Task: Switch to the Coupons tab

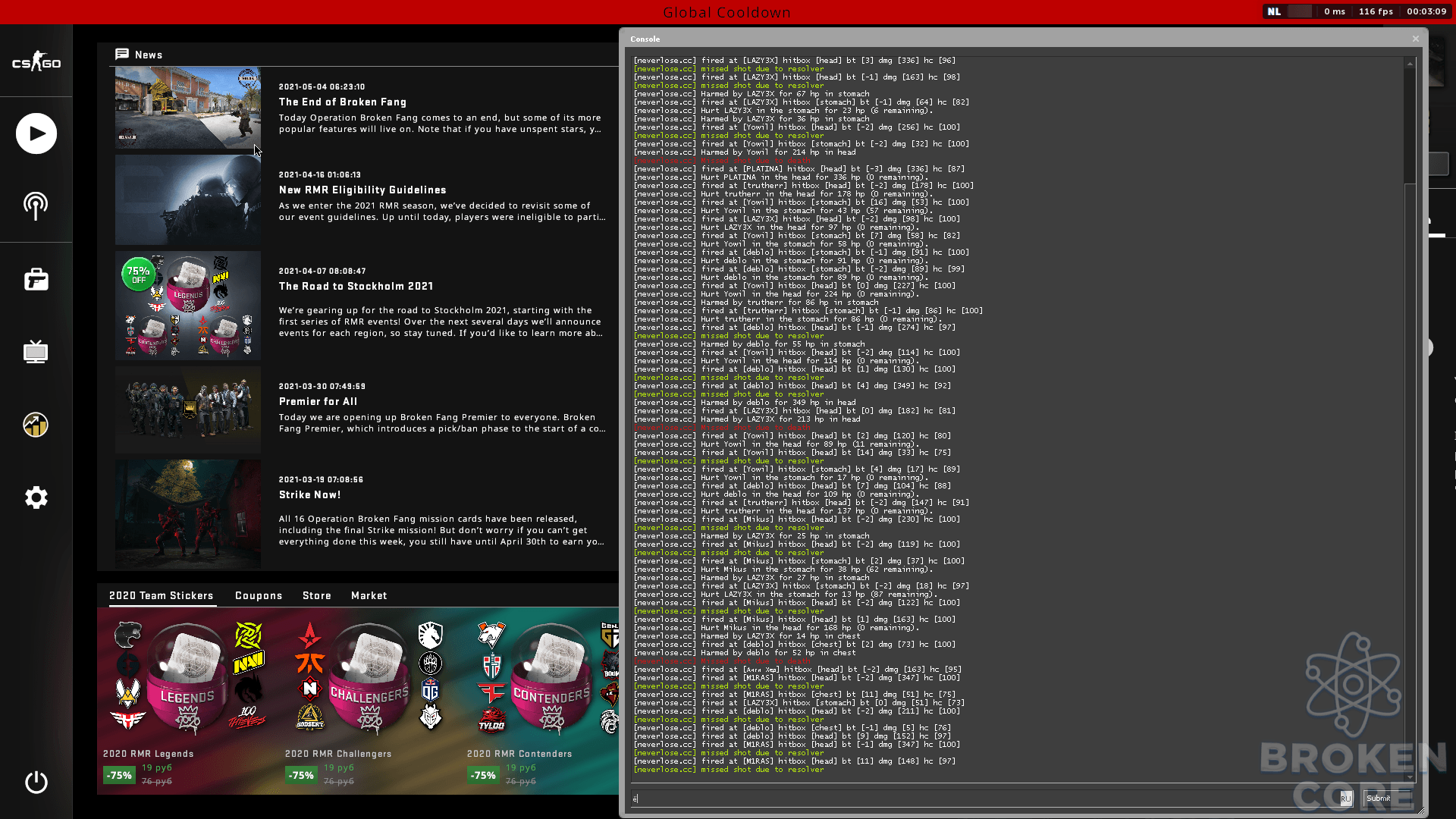Action: [259, 595]
